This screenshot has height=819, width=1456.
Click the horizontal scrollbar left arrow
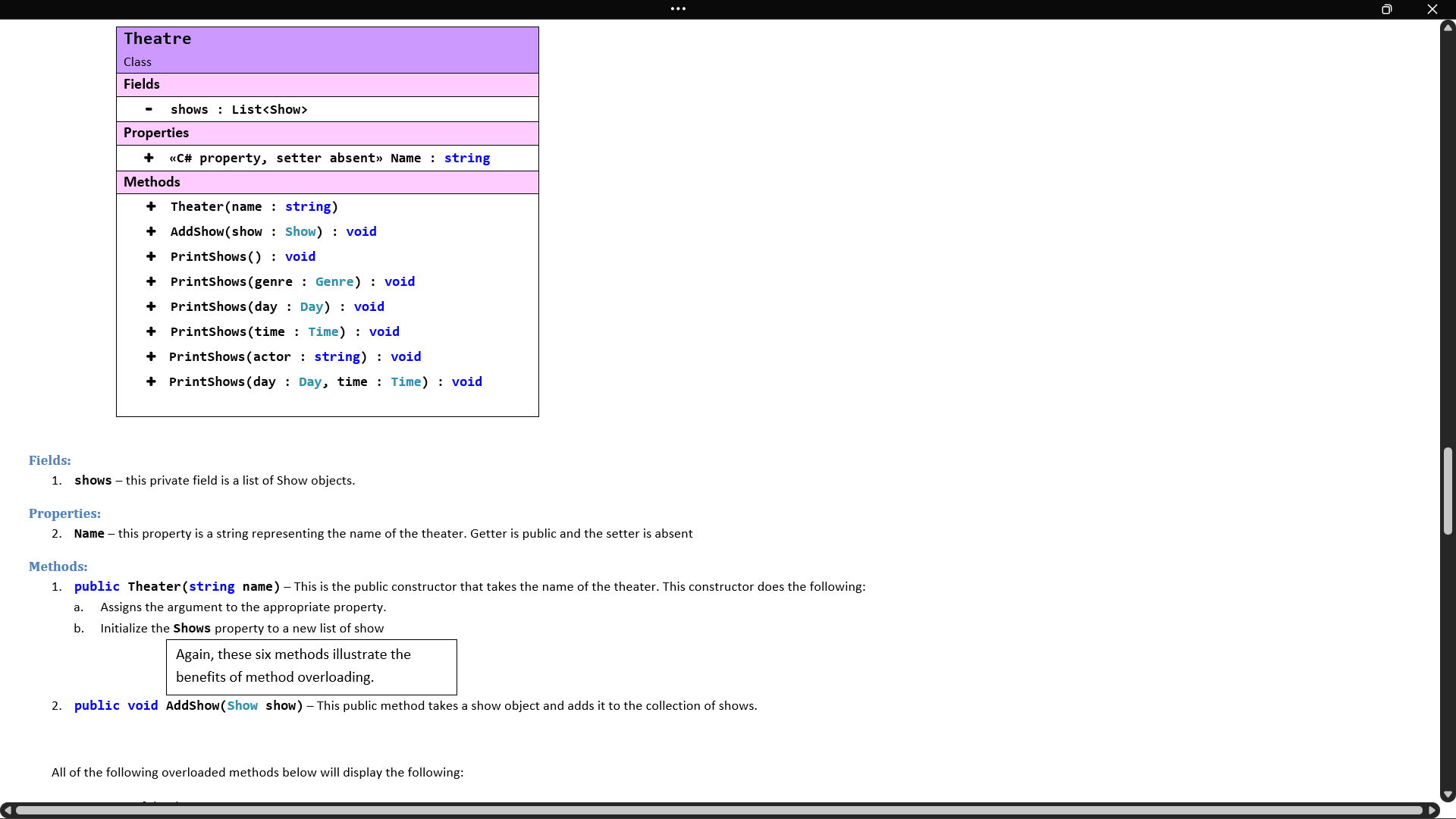click(7, 810)
